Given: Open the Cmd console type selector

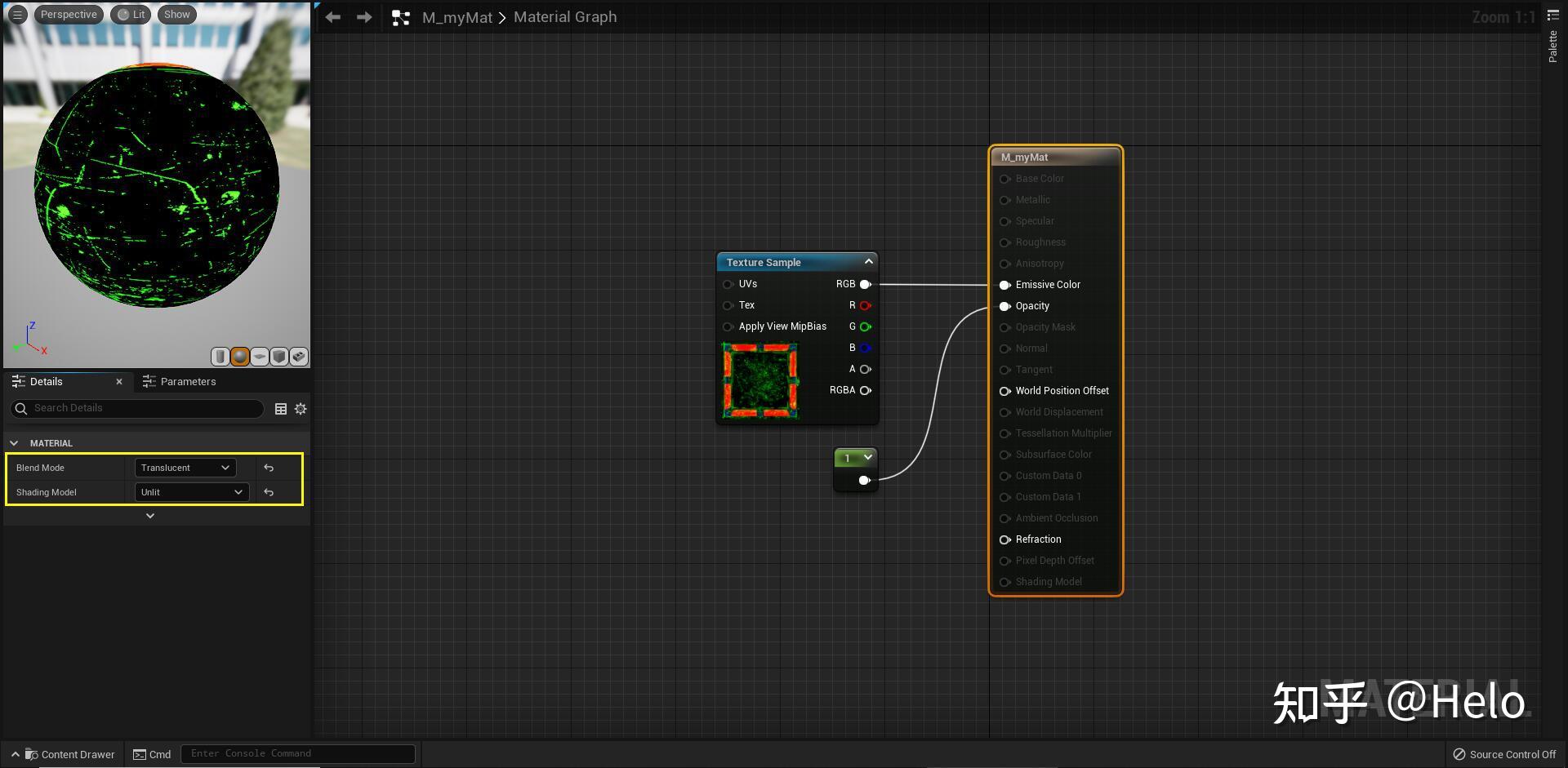Looking at the screenshot, I should pos(152,754).
